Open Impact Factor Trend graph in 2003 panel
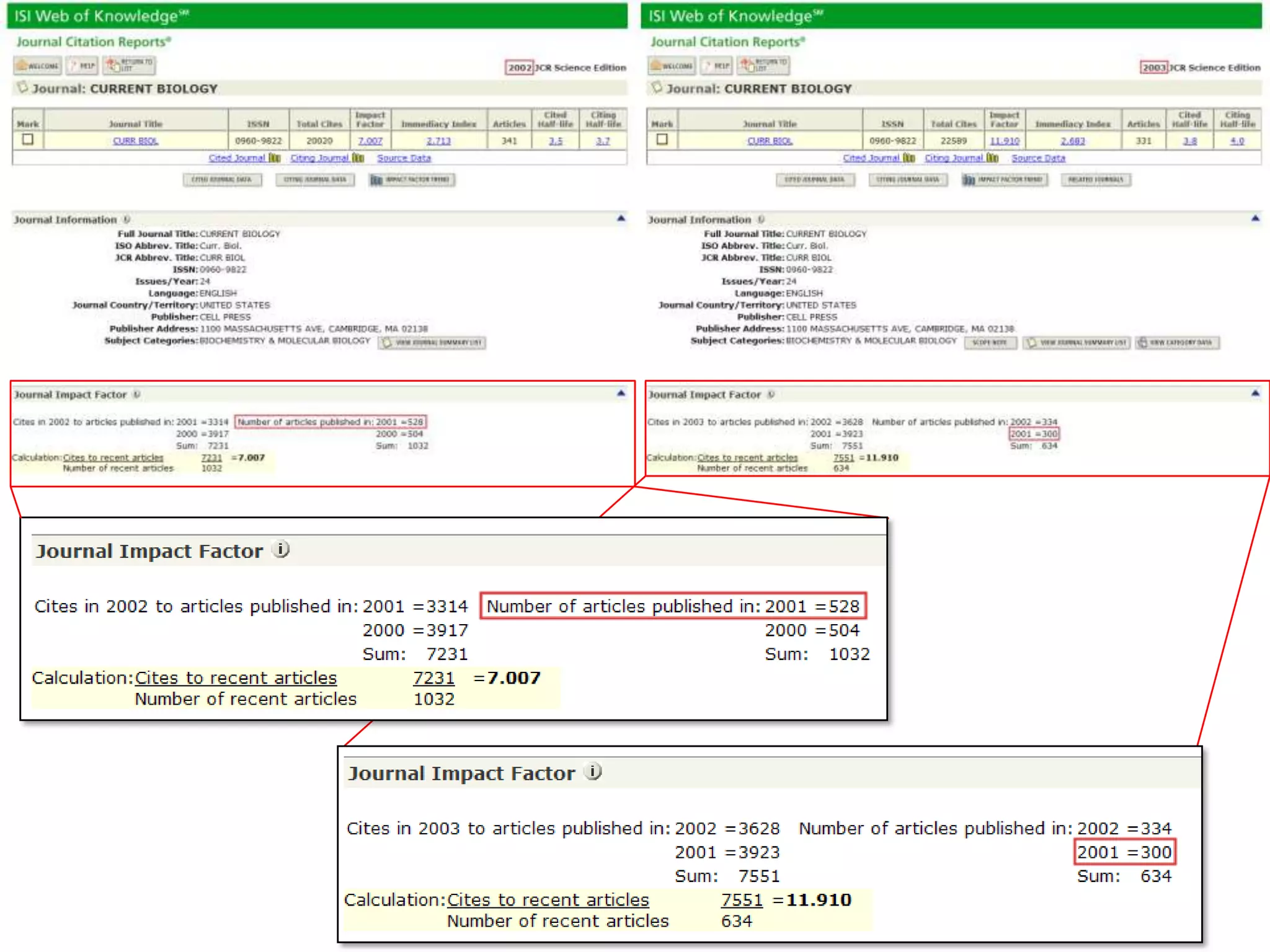 (x=1005, y=180)
